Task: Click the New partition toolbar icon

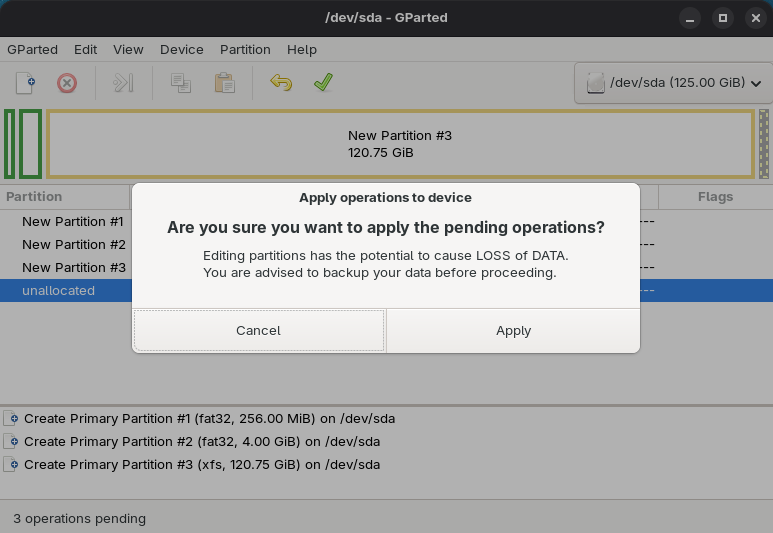Action: [x=26, y=83]
